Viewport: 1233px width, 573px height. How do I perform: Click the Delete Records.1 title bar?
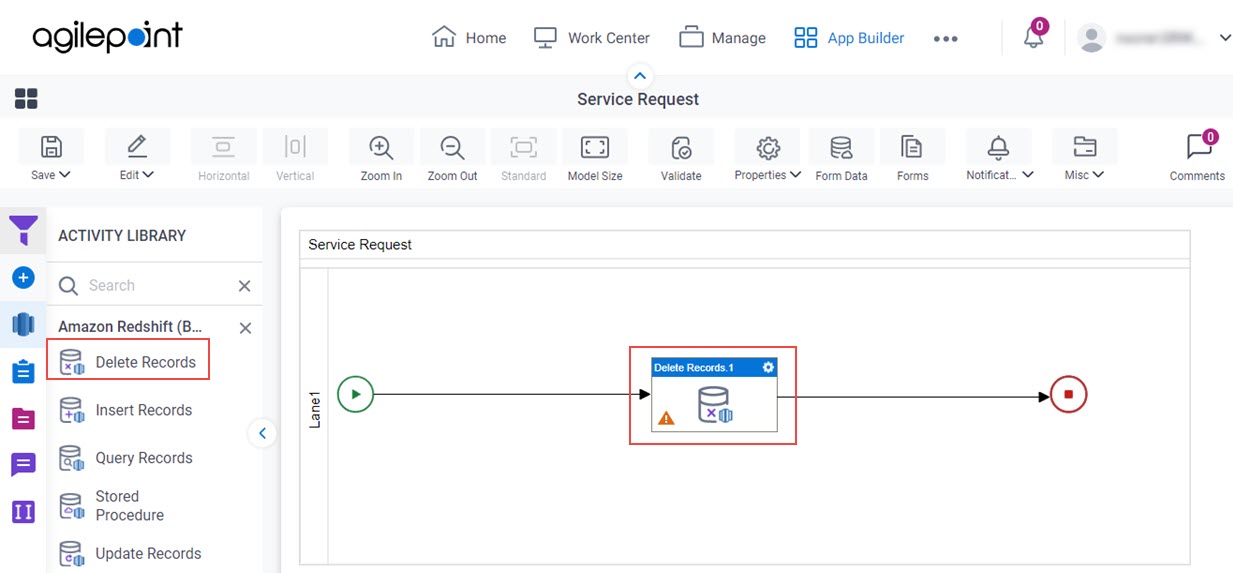714,367
